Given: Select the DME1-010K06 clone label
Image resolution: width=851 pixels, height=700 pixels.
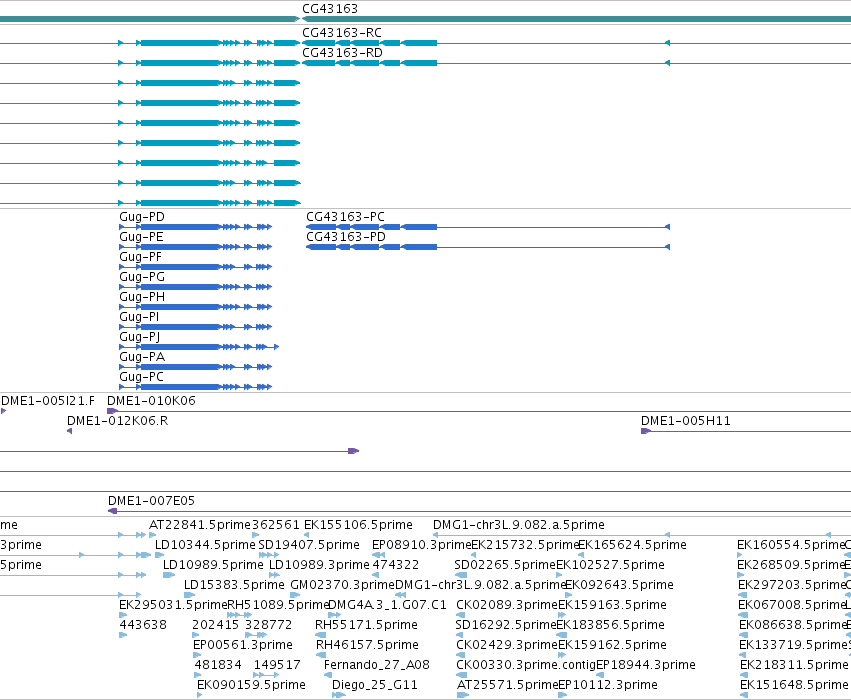Looking at the screenshot, I should point(151,400).
